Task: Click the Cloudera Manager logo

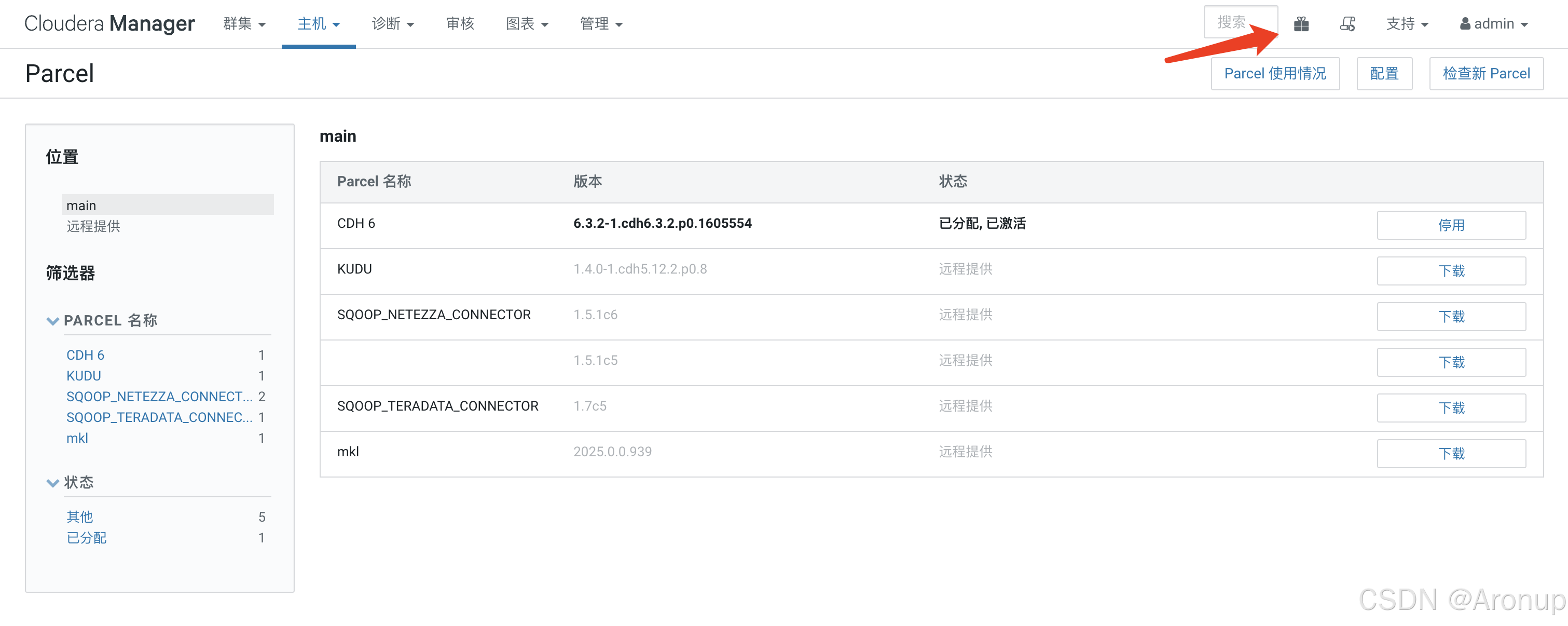Action: pos(109,24)
